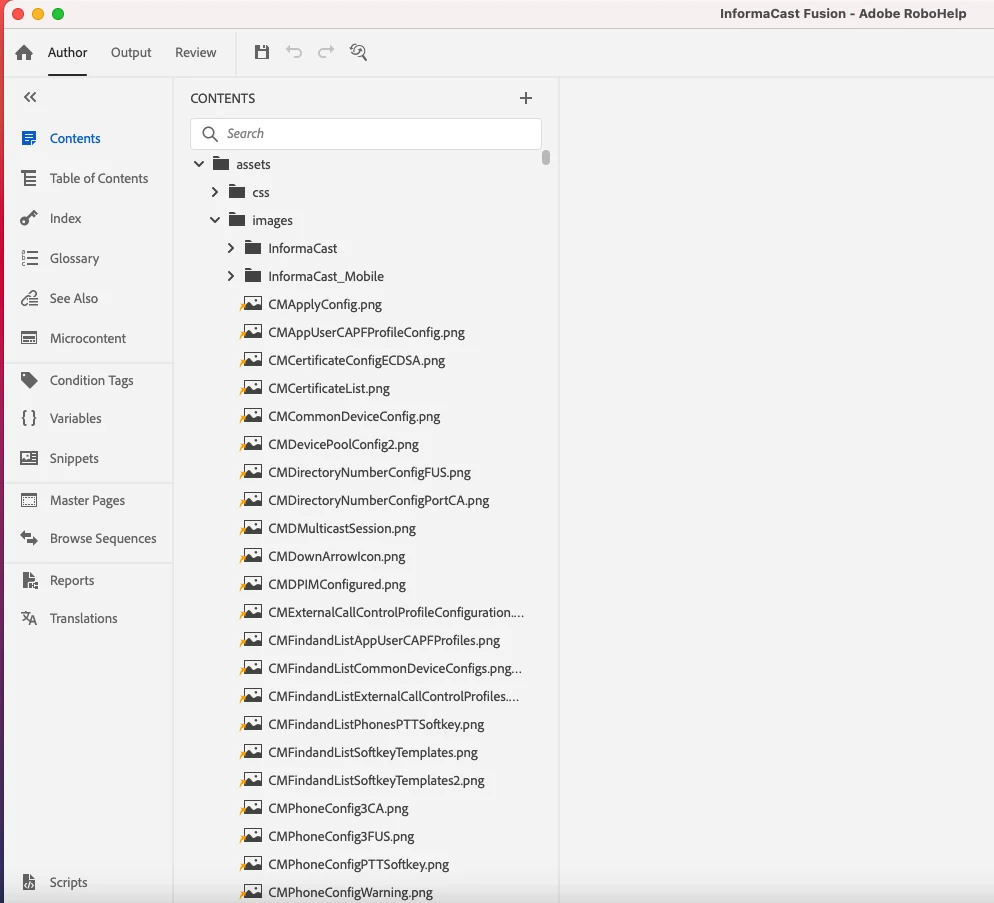This screenshot has width=994, height=903.
Task: Click the assets folder icon
Action: pos(221,164)
